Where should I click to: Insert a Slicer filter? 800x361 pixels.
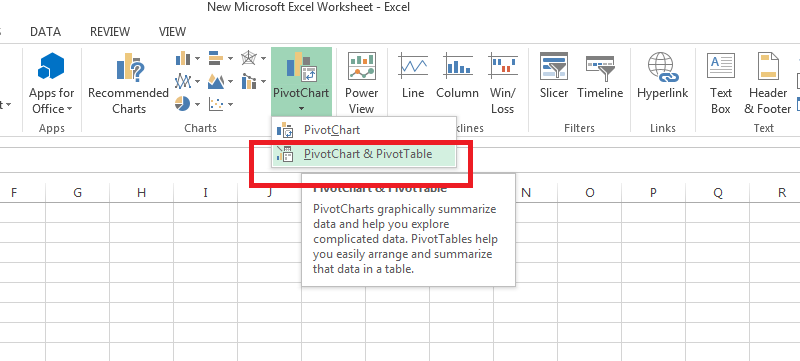coord(554,76)
